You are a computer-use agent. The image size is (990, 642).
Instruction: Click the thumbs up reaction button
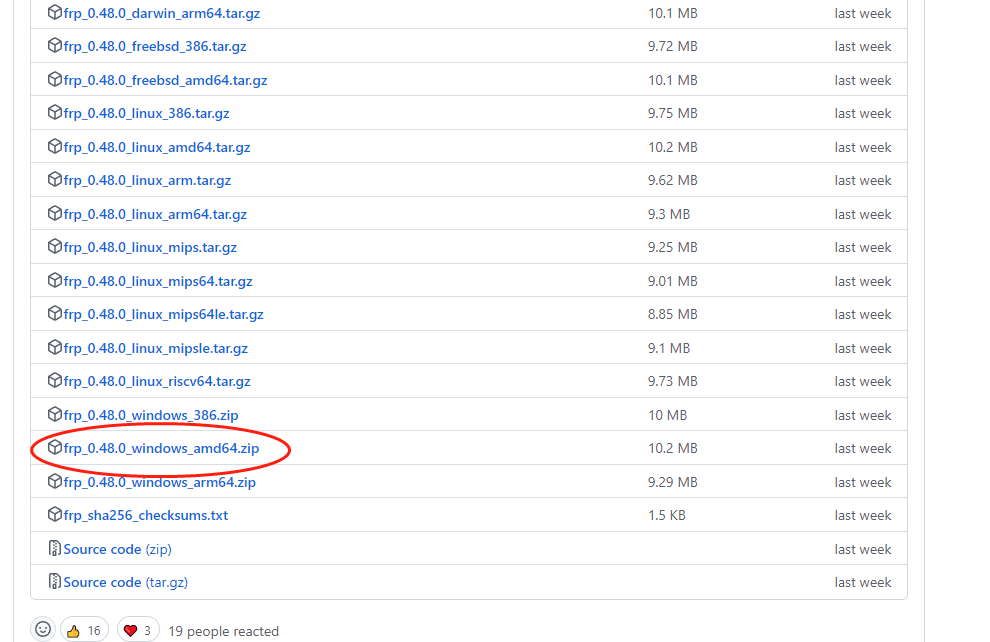84,630
